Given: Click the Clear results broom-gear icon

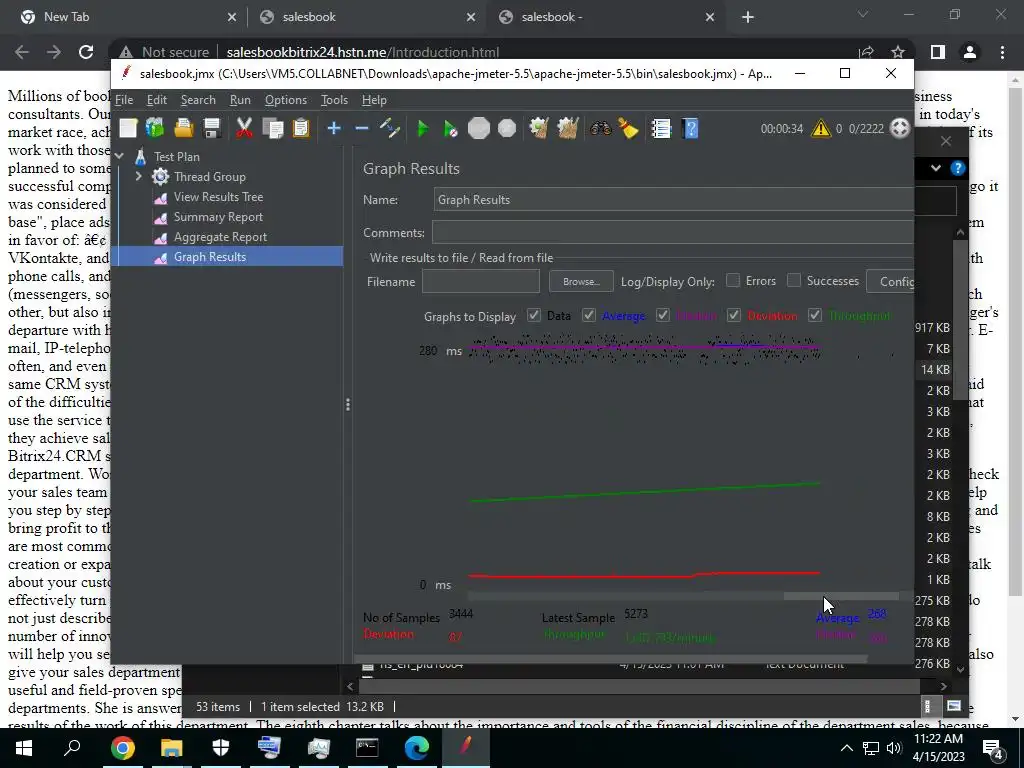Looking at the screenshot, I should (539, 128).
